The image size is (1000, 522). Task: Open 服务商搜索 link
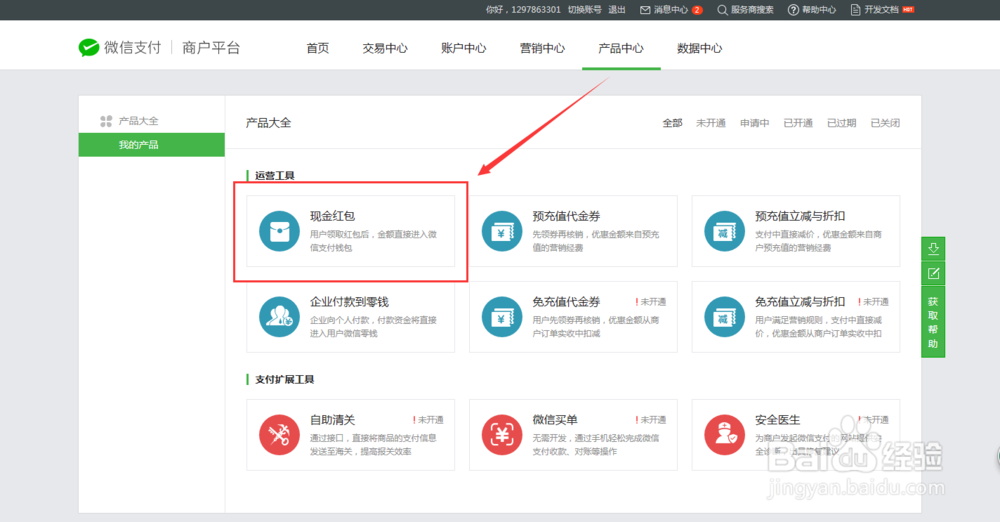pyautogui.click(x=752, y=10)
